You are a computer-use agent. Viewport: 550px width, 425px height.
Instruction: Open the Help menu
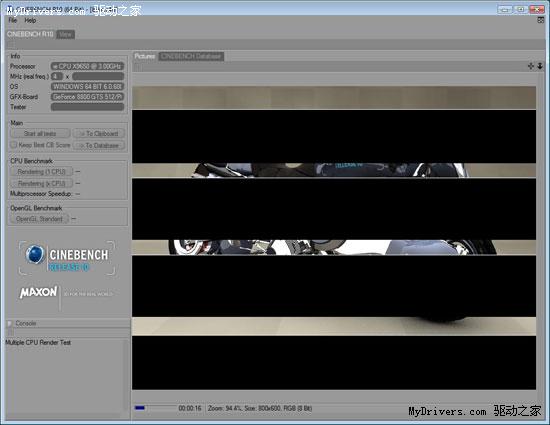point(30,20)
